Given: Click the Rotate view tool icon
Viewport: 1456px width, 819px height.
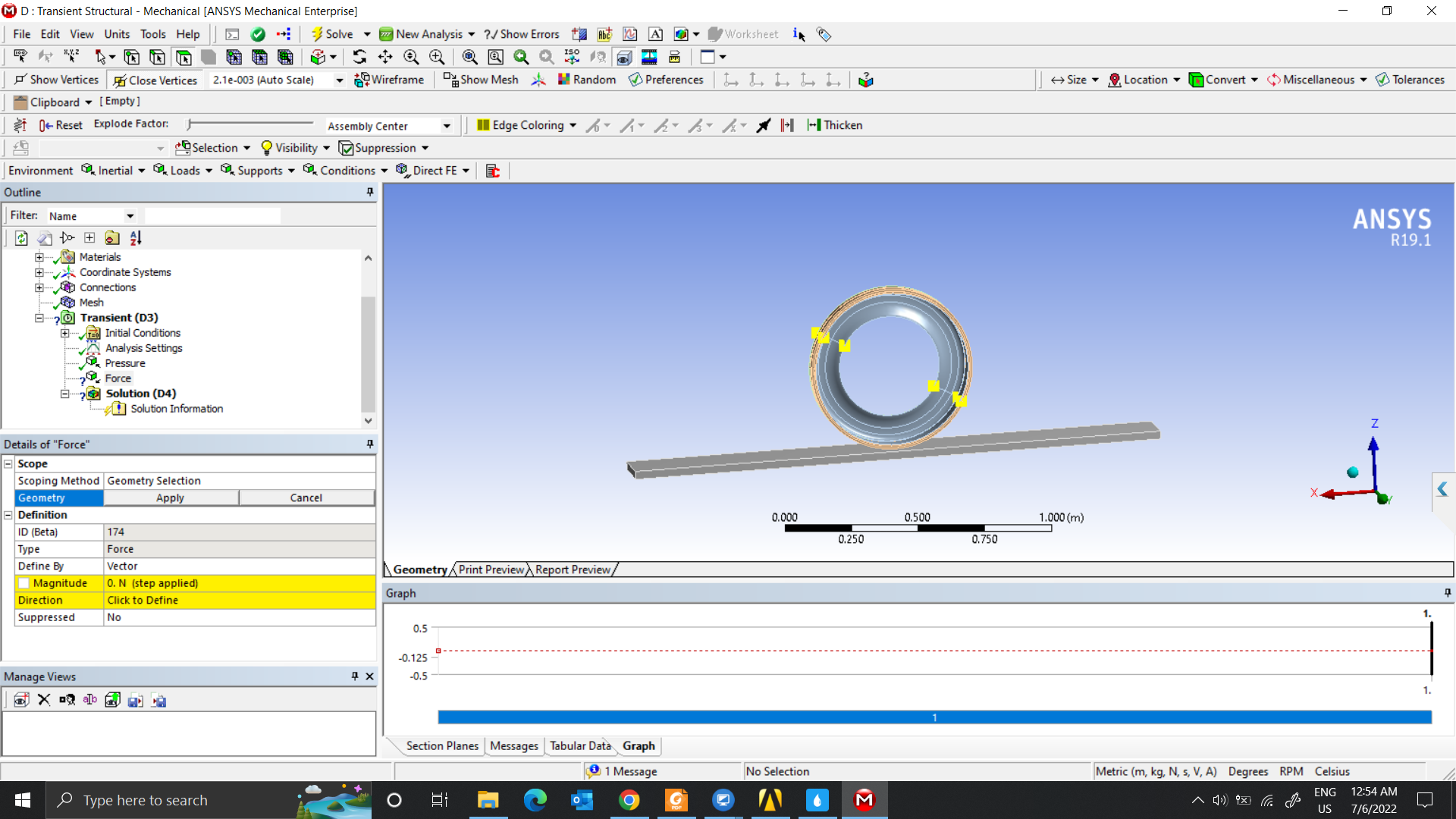Looking at the screenshot, I should 359,57.
